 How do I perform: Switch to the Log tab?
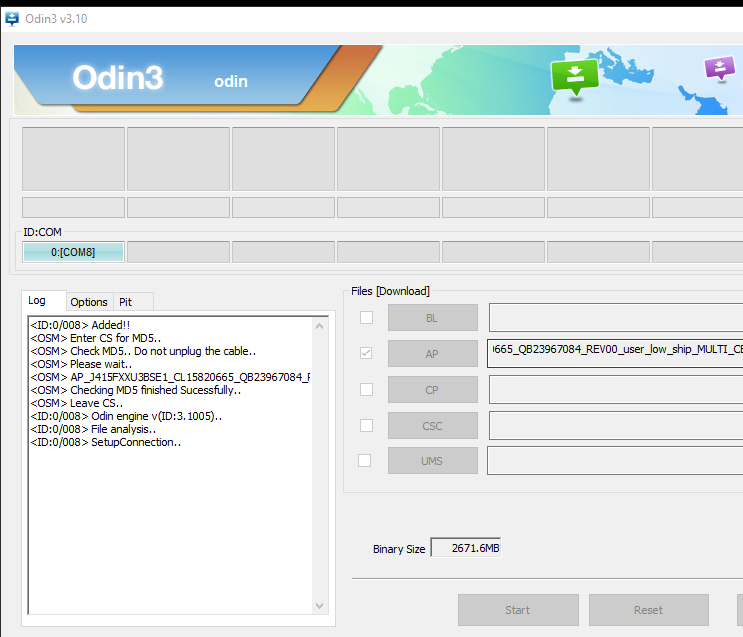pos(44,300)
